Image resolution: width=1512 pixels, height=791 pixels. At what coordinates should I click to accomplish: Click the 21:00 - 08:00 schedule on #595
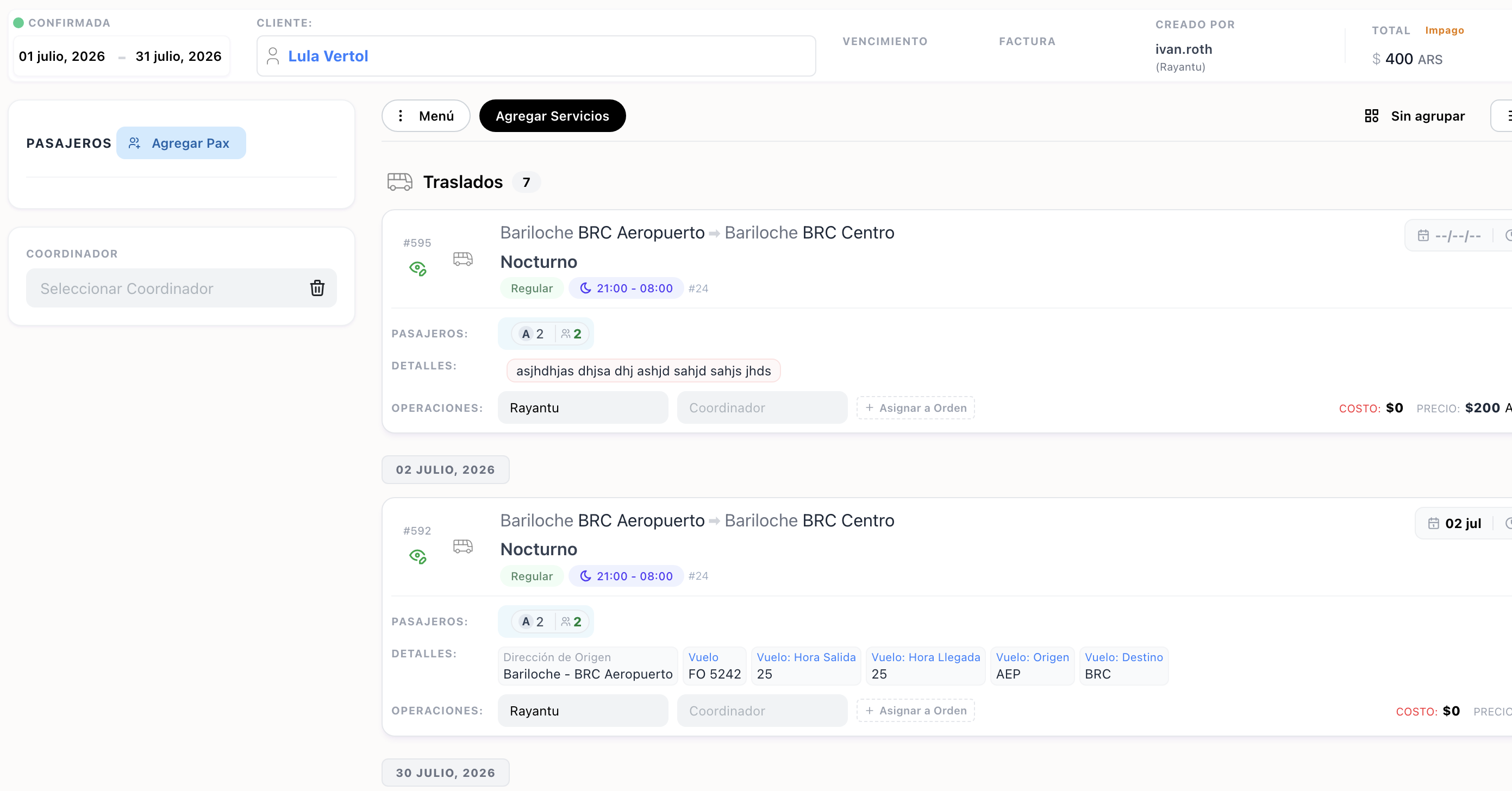pos(626,288)
